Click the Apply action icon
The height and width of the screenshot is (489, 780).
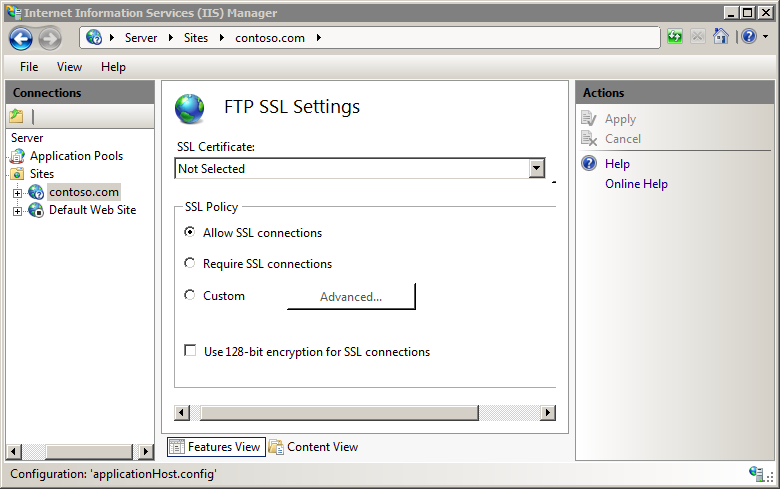click(x=588, y=118)
